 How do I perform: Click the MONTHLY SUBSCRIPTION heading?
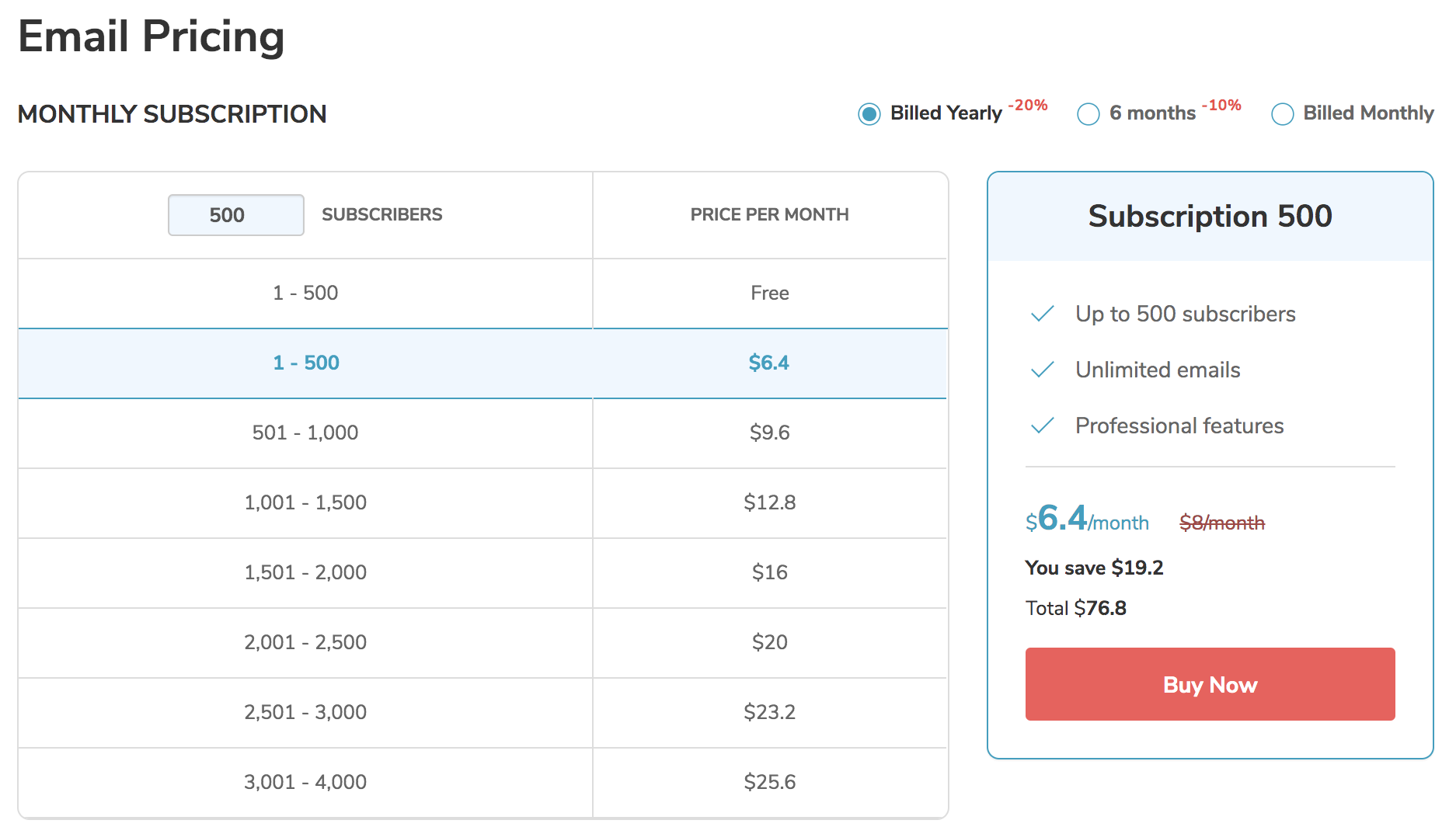[172, 114]
